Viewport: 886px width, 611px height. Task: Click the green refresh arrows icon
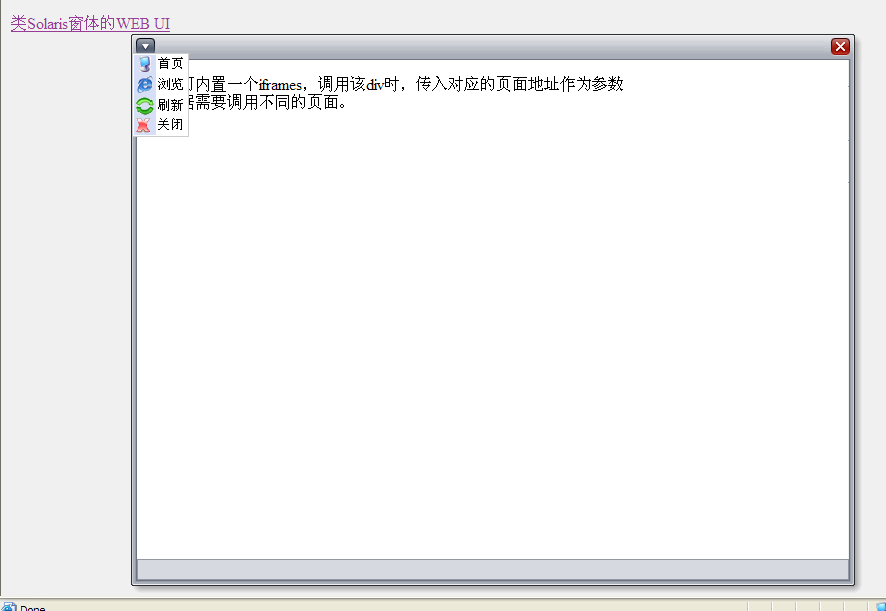[x=145, y=105]
